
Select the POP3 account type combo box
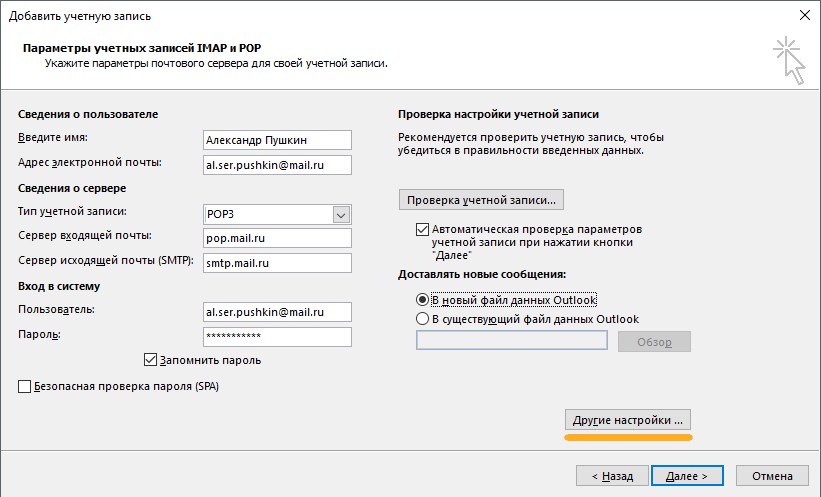coord(277,215)
